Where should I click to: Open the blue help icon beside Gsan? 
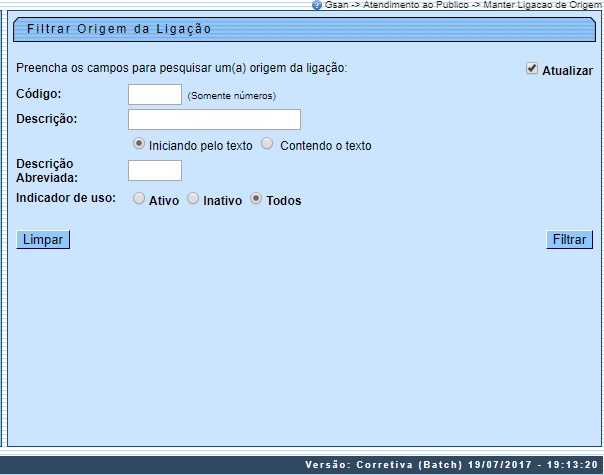coord(317,5)
